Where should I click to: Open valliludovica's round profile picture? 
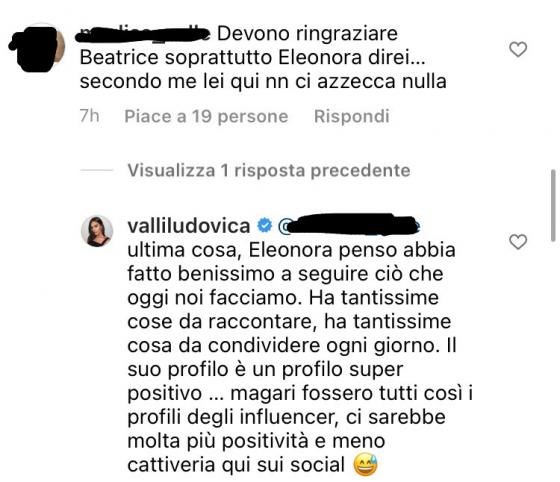point(97,231)
